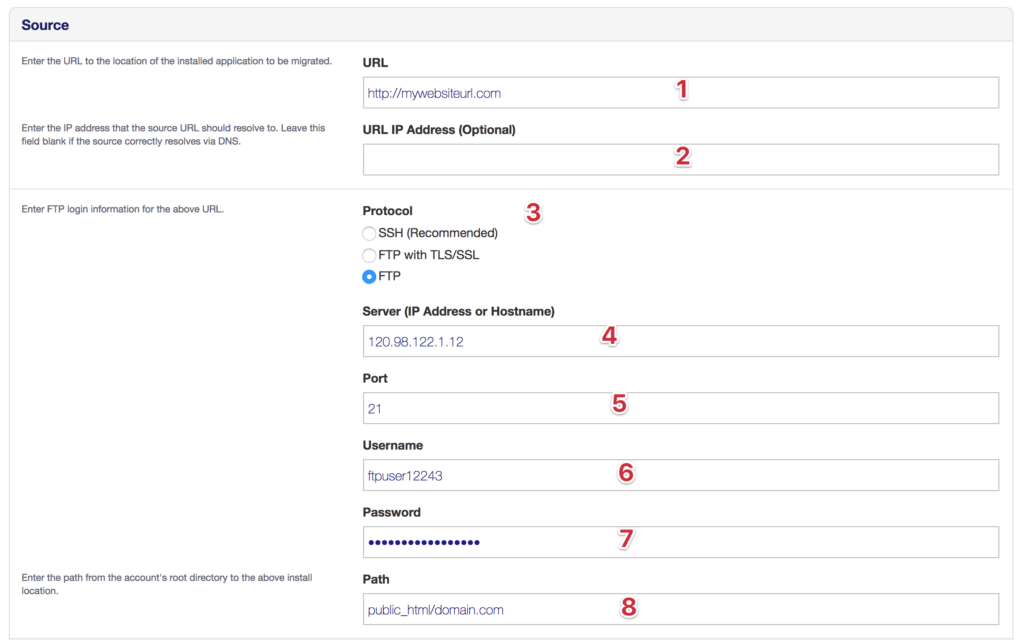Click the red number 1 annotation
Image resolution: width=1024 pixels, height=640 pixels.
click(x=682, y=90)
